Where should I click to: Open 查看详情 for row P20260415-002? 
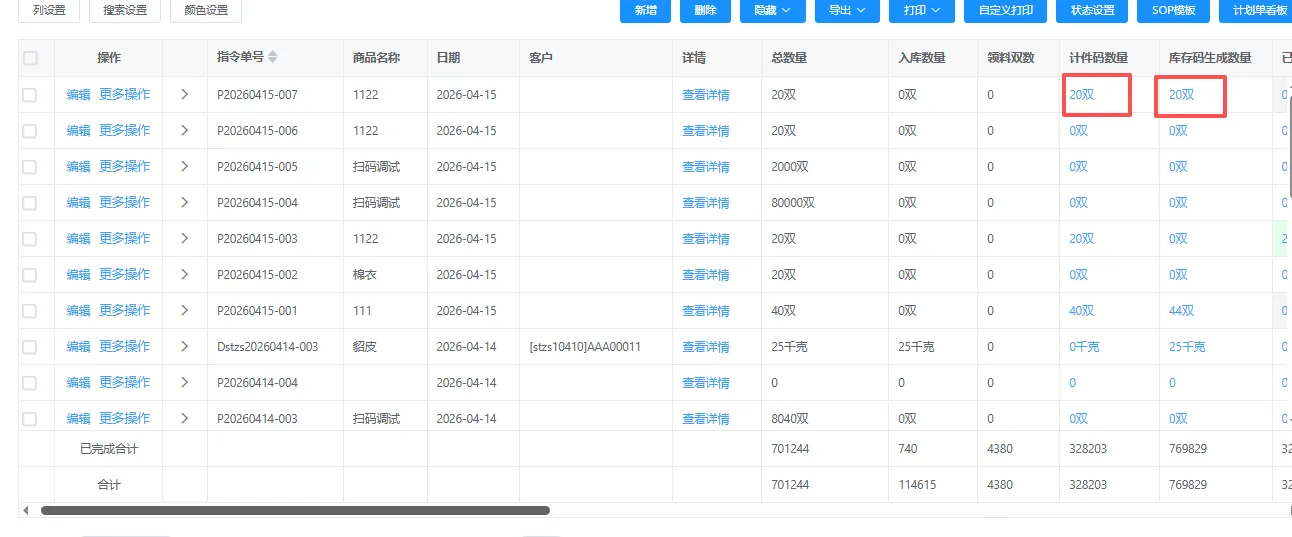pos(705,275)
